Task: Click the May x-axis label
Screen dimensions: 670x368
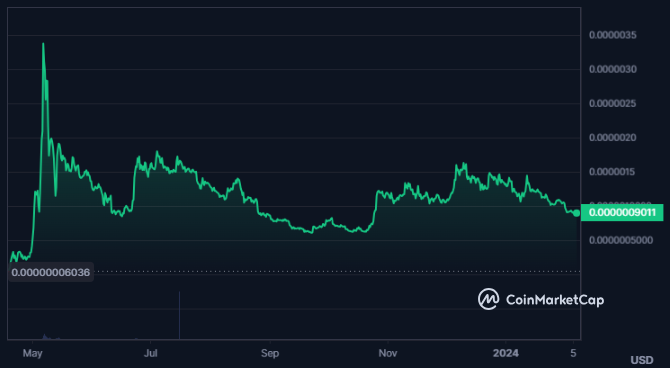Action: coord(32,353)
